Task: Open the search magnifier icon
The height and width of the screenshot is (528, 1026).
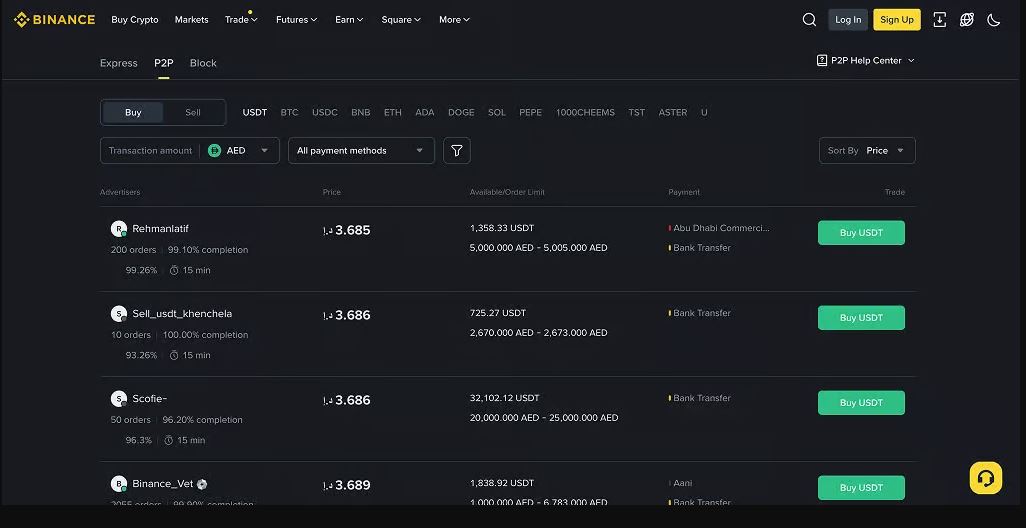Action: (809, 20)
